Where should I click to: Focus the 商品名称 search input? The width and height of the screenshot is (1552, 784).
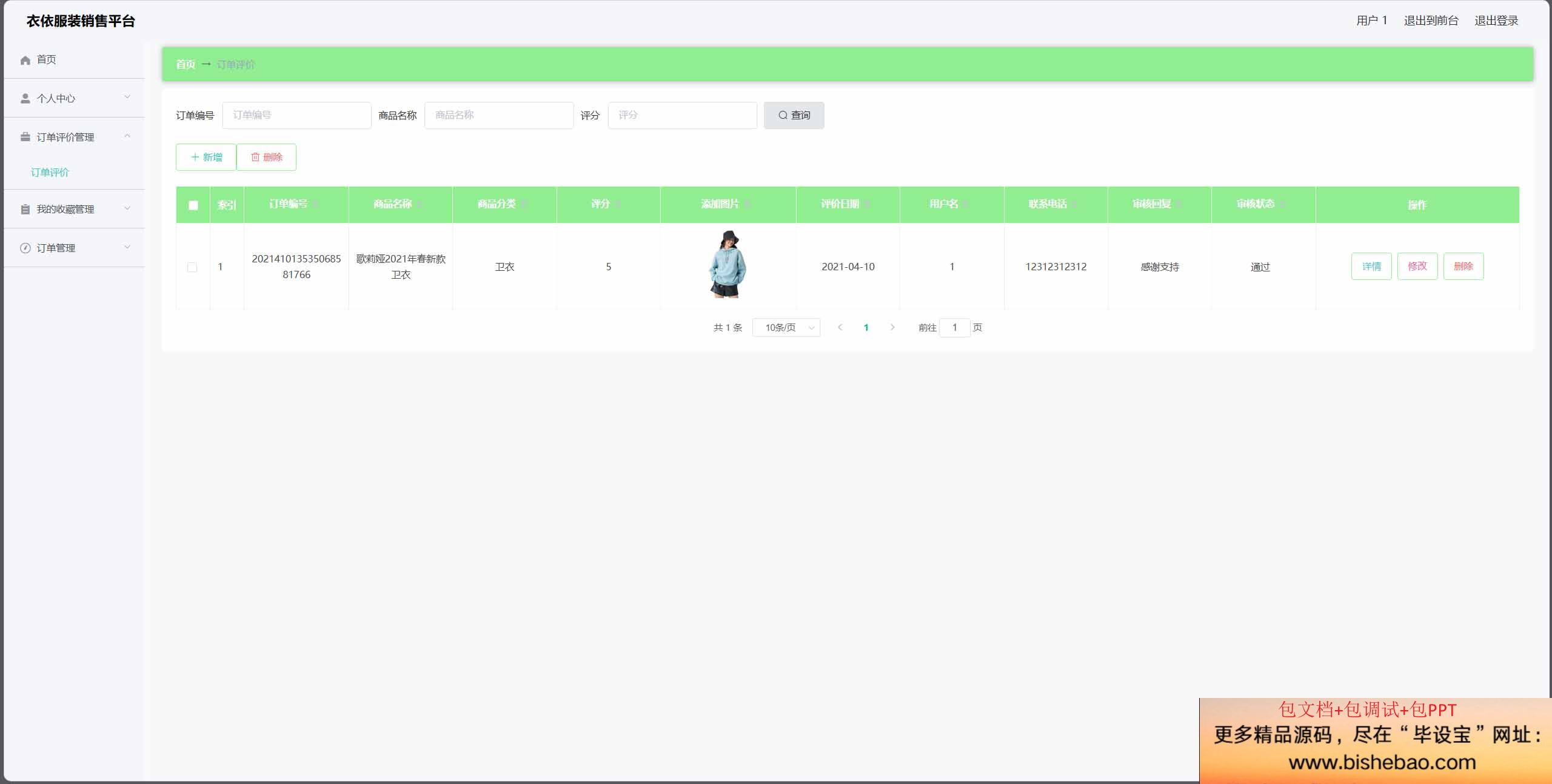tap(499, 115)
